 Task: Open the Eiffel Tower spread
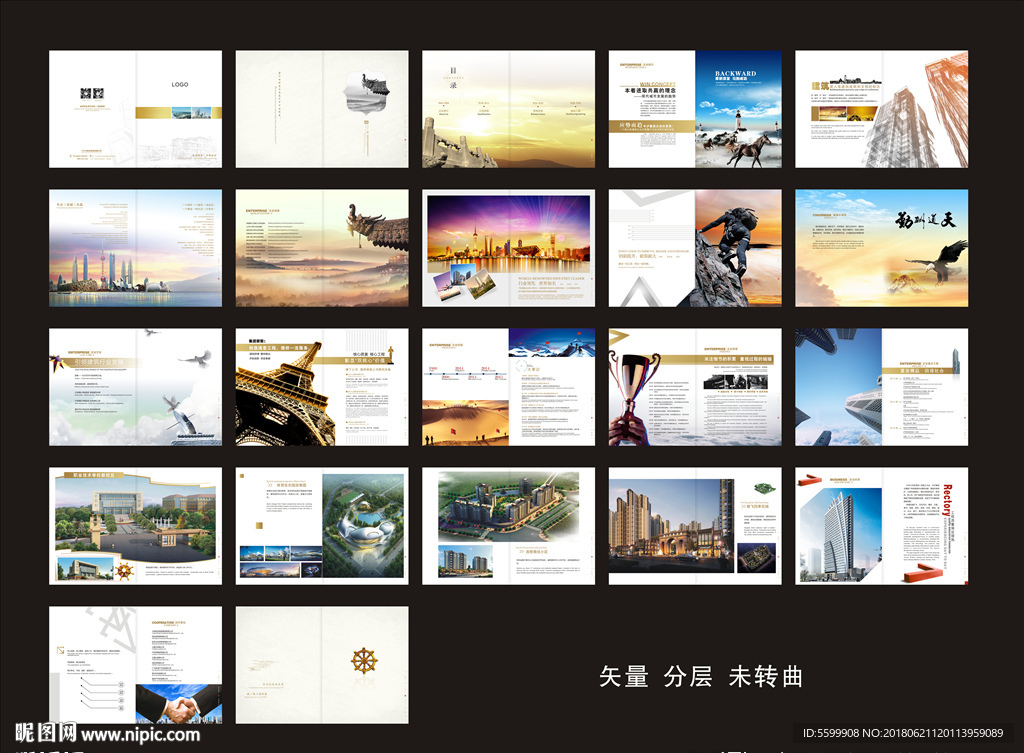click(x=322, y=387)
